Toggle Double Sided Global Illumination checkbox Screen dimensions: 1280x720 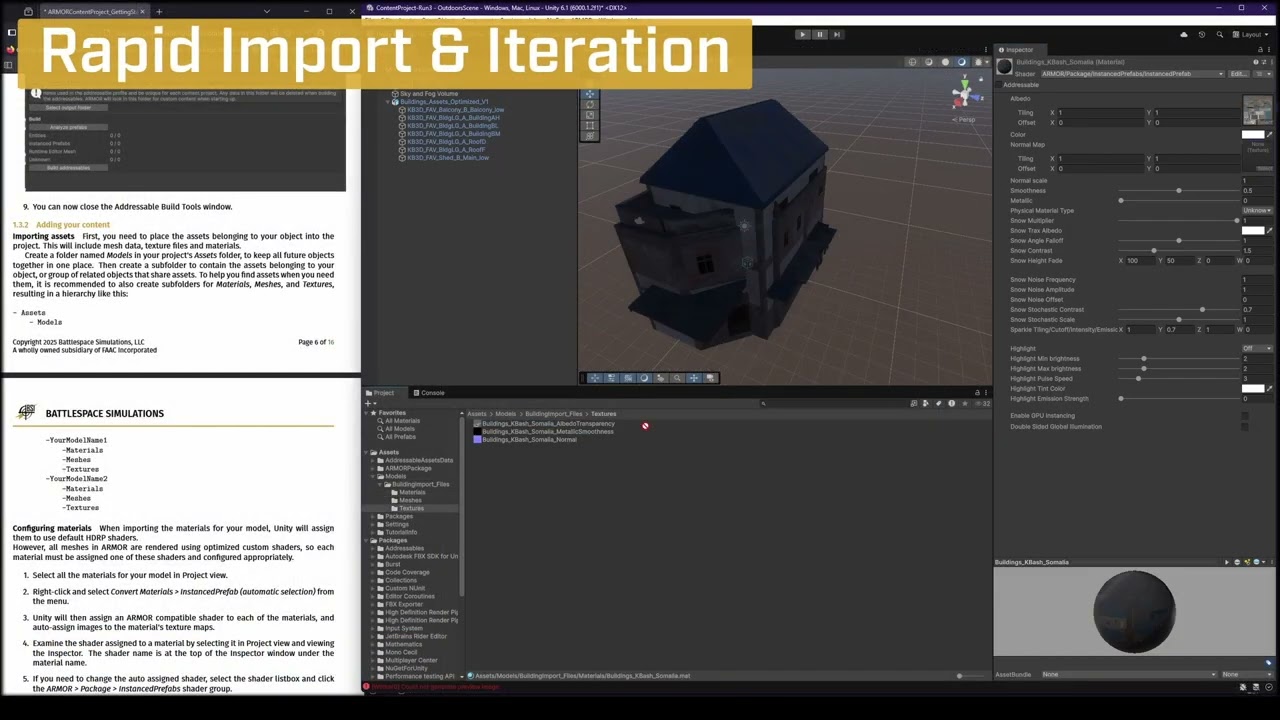[x=1245, y=426]
